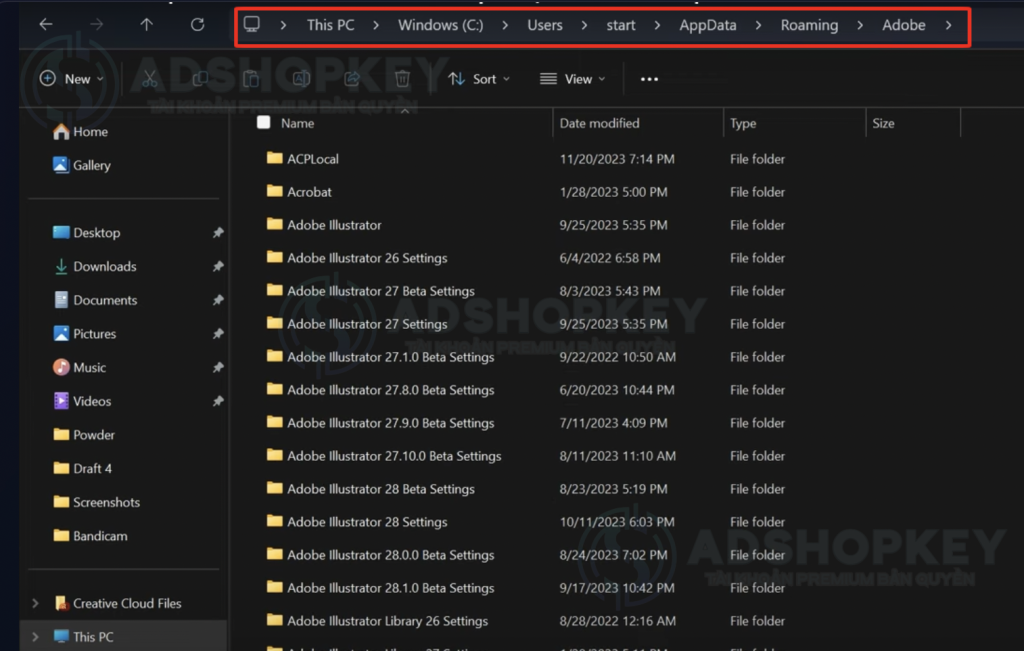The height and width of the screenshot is (651, 1024).
Task: Unpin Pictures using its pin icon
Action: 217,334
